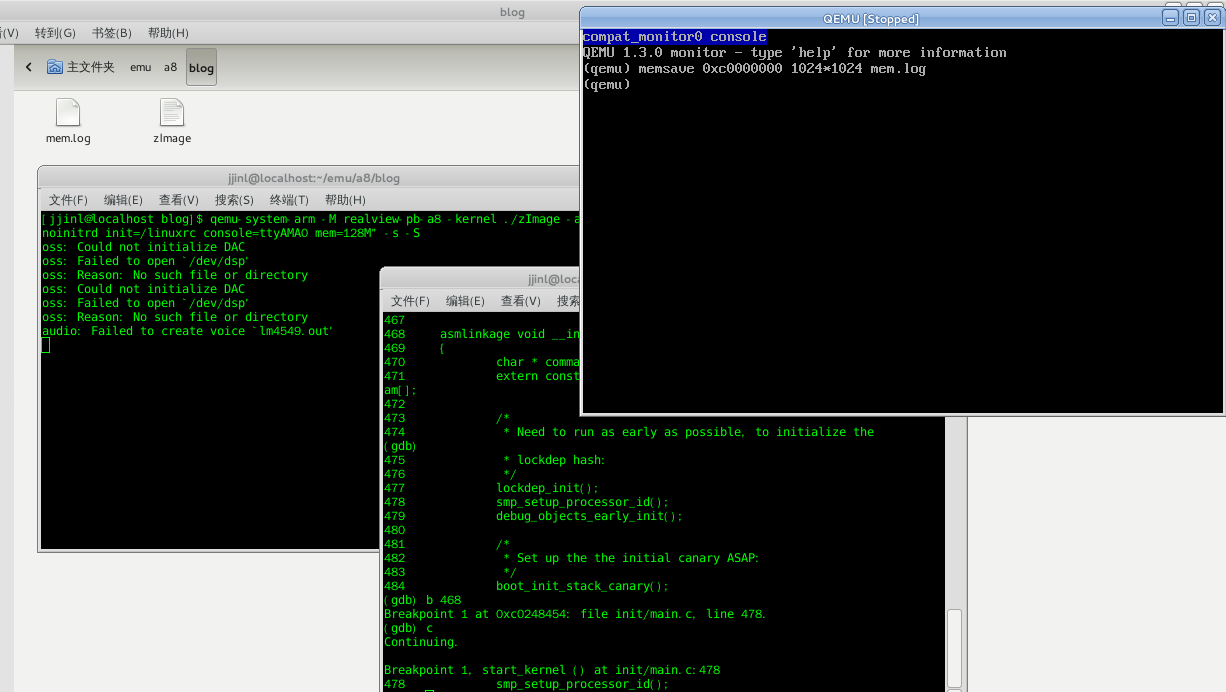Click the home folder icon in path bar
Image resolution: width=1226 pixels, height=692 pixels.
(54, 67)
